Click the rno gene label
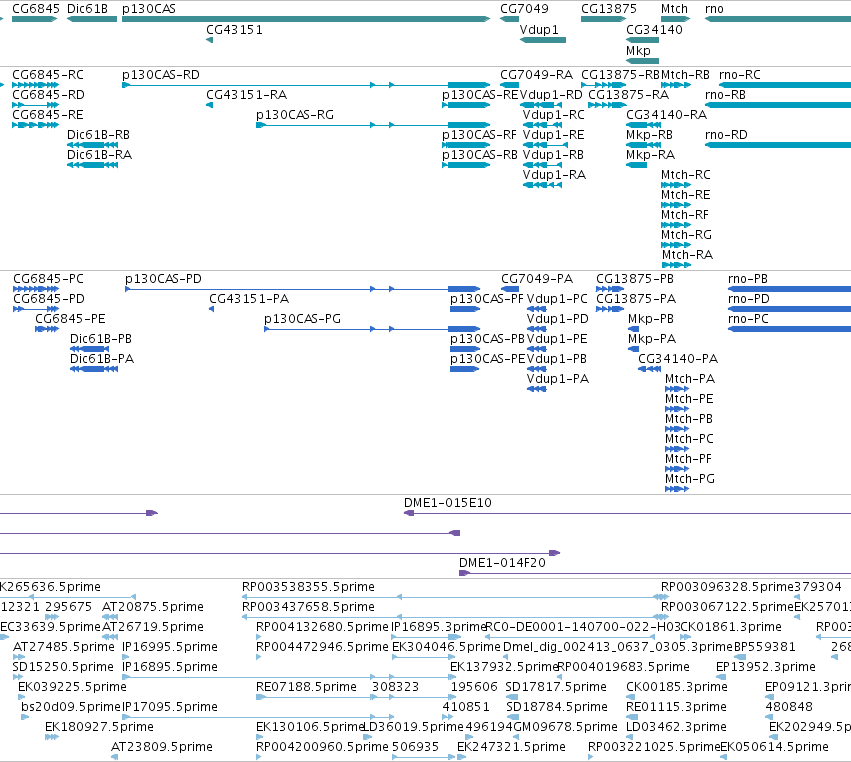851x762 pixels. (714, 9)
